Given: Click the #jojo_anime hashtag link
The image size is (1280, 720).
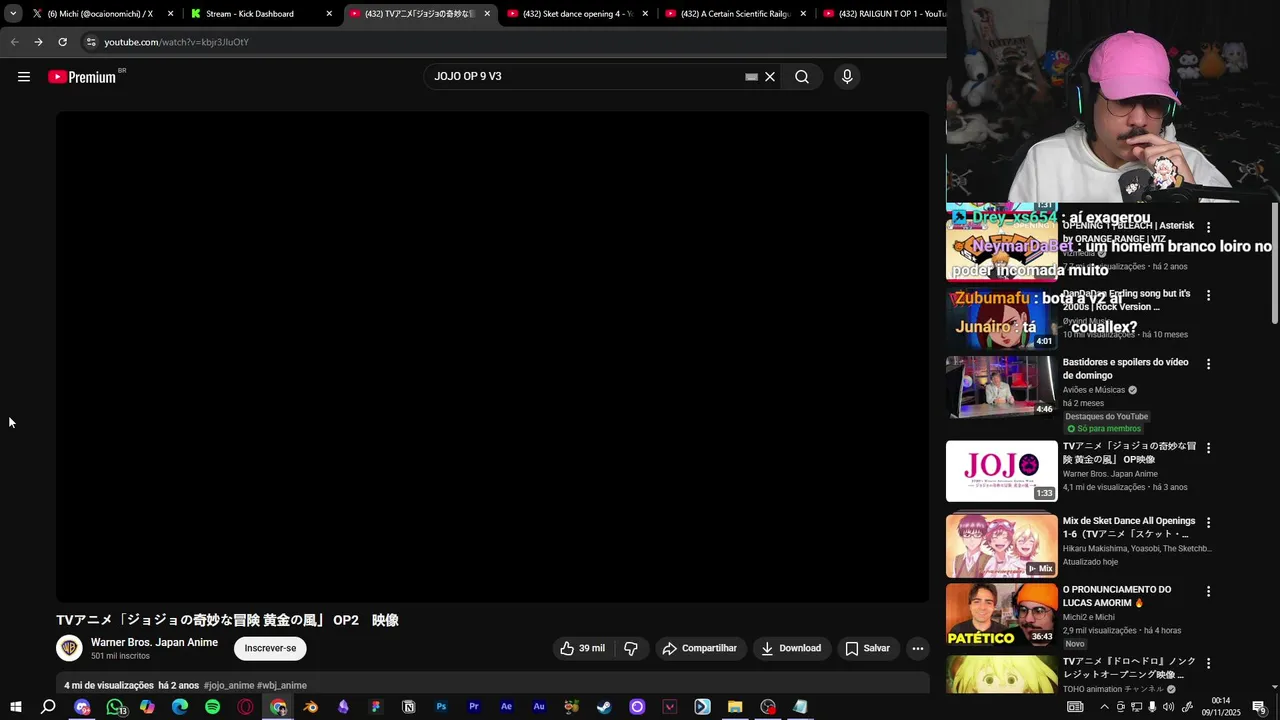Looking at the screenshot, I should (228, 685).
